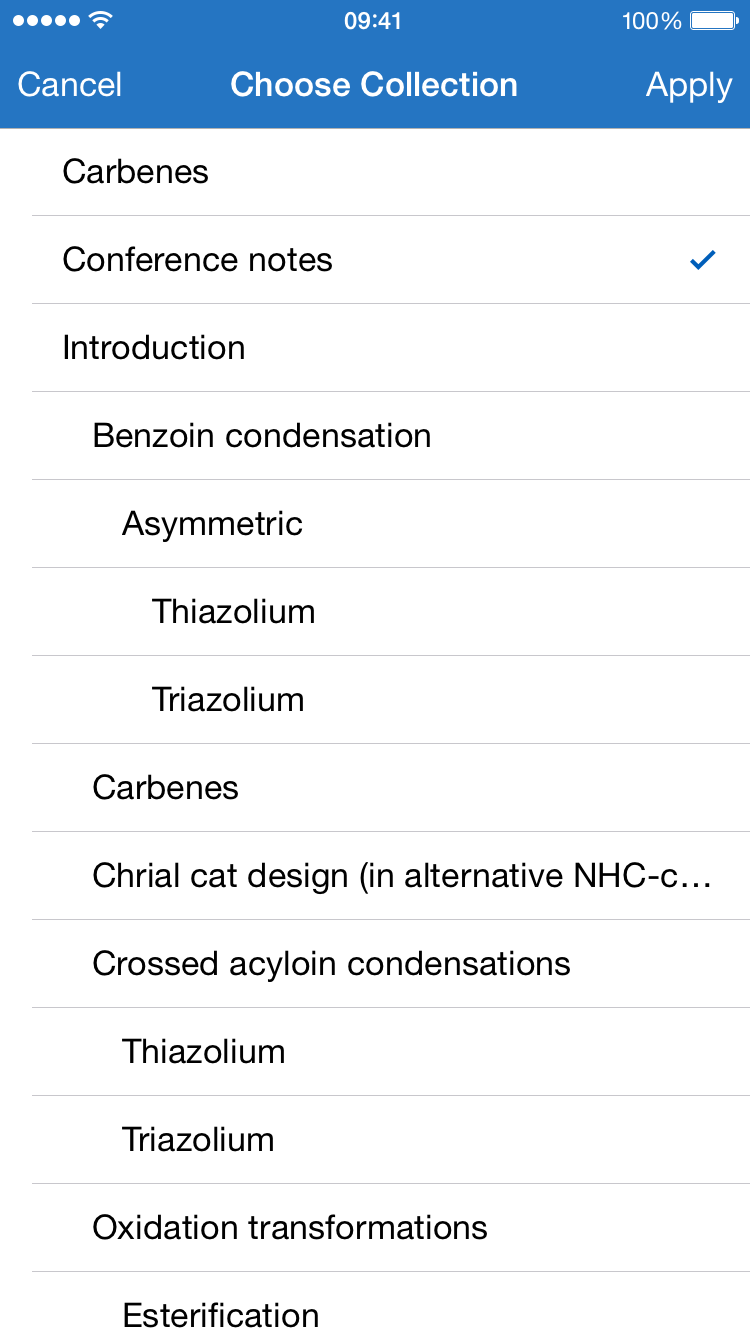Select Triazolium under Crossed acyloin condensations
This screenshot has width=750, height=1334.
[375, 1140]
